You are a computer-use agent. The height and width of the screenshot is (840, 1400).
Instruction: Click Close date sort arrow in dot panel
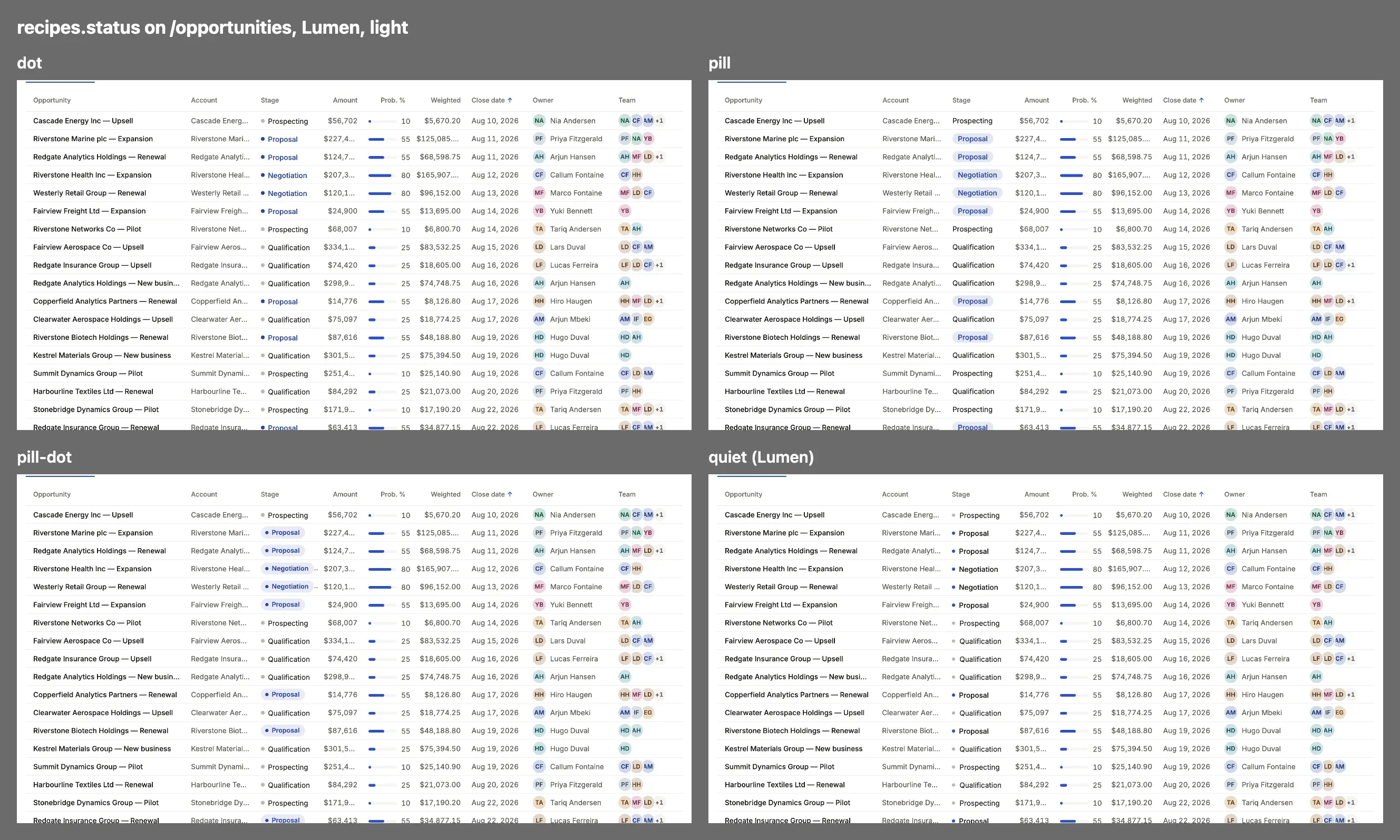510,100
